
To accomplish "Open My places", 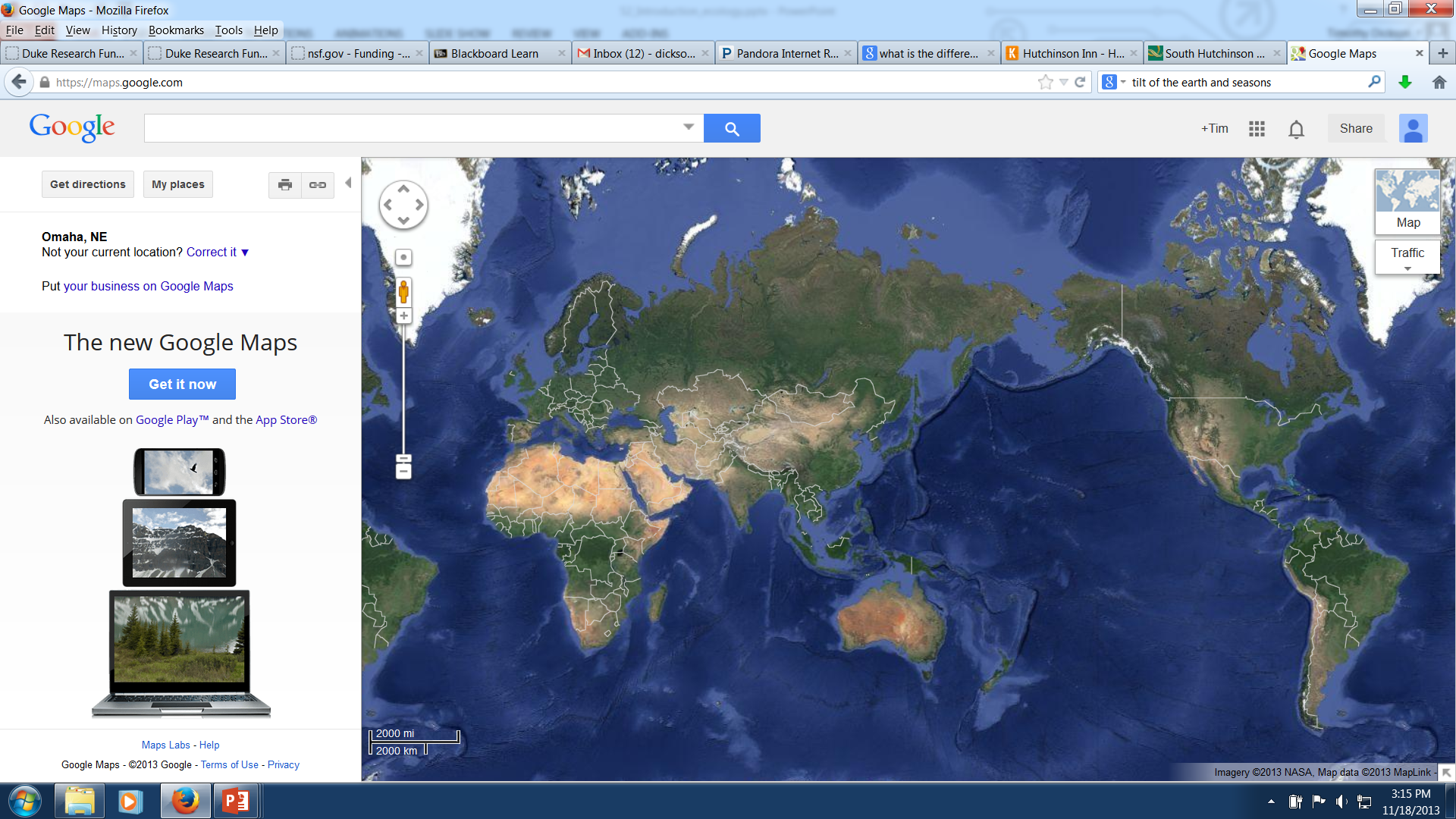I will click(x=178, y=184).
